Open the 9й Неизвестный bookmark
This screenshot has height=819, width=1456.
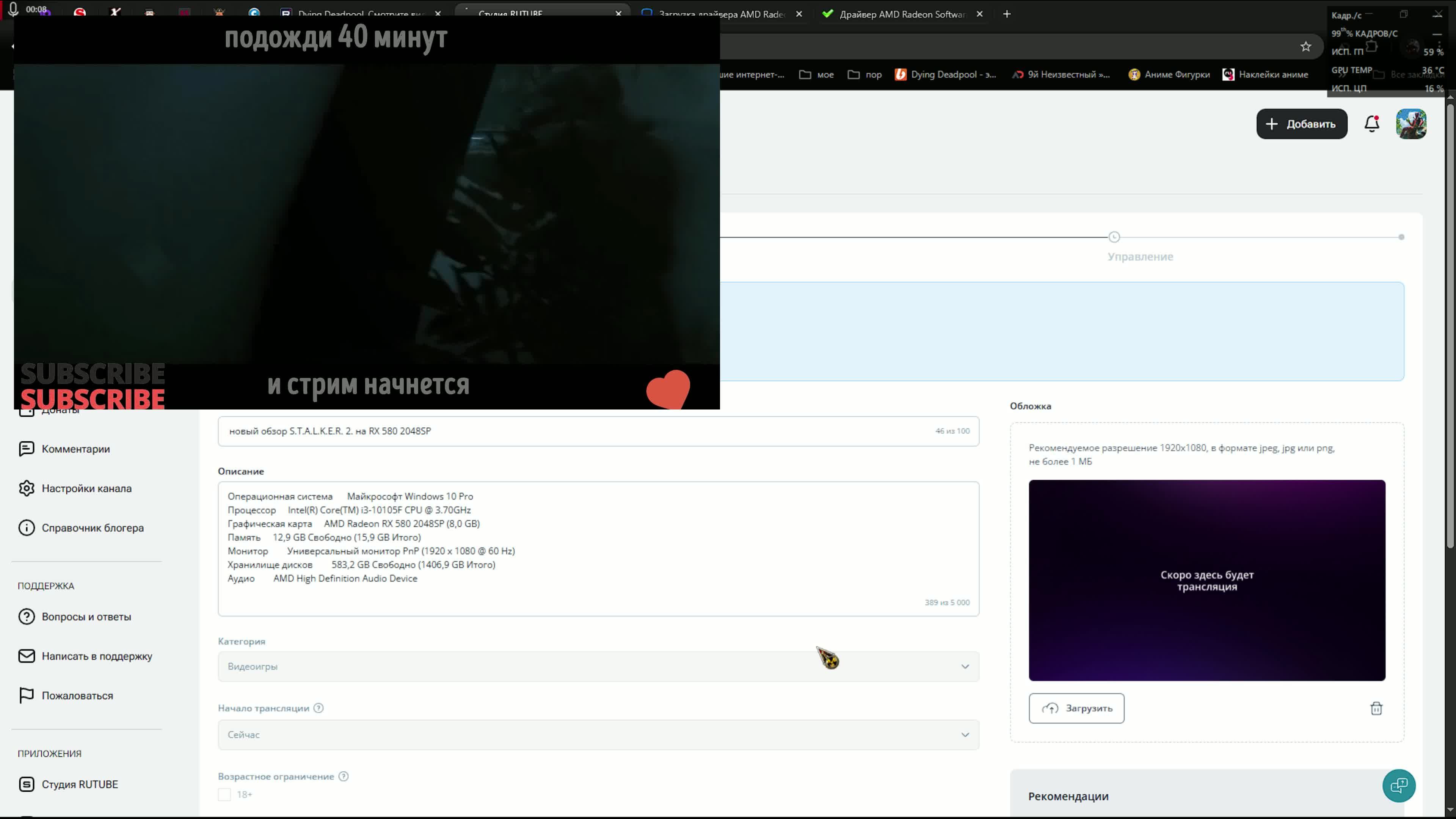tap(1061, 75)
